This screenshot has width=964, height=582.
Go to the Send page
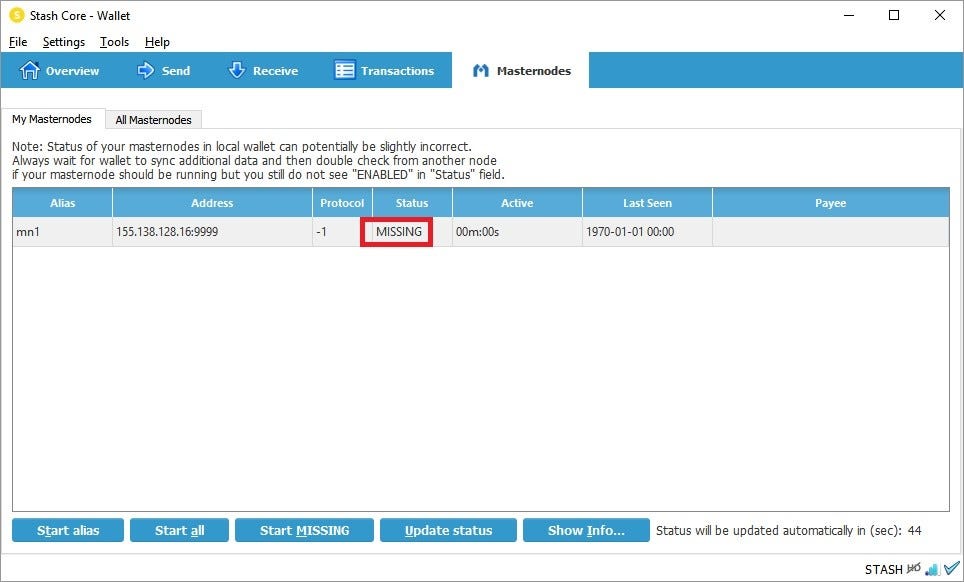pyautogui.click(x=164, y=71)
